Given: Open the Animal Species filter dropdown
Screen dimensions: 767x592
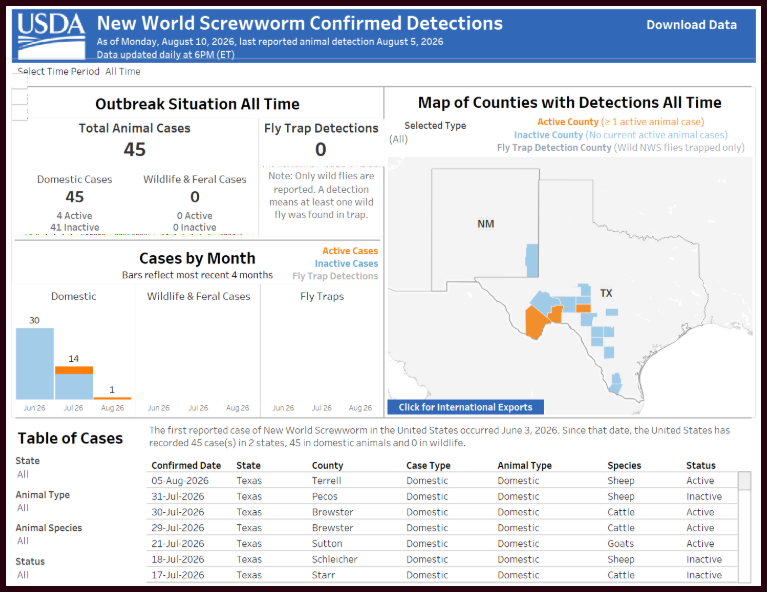Looking at the screenshot, I should click(23, 541).
